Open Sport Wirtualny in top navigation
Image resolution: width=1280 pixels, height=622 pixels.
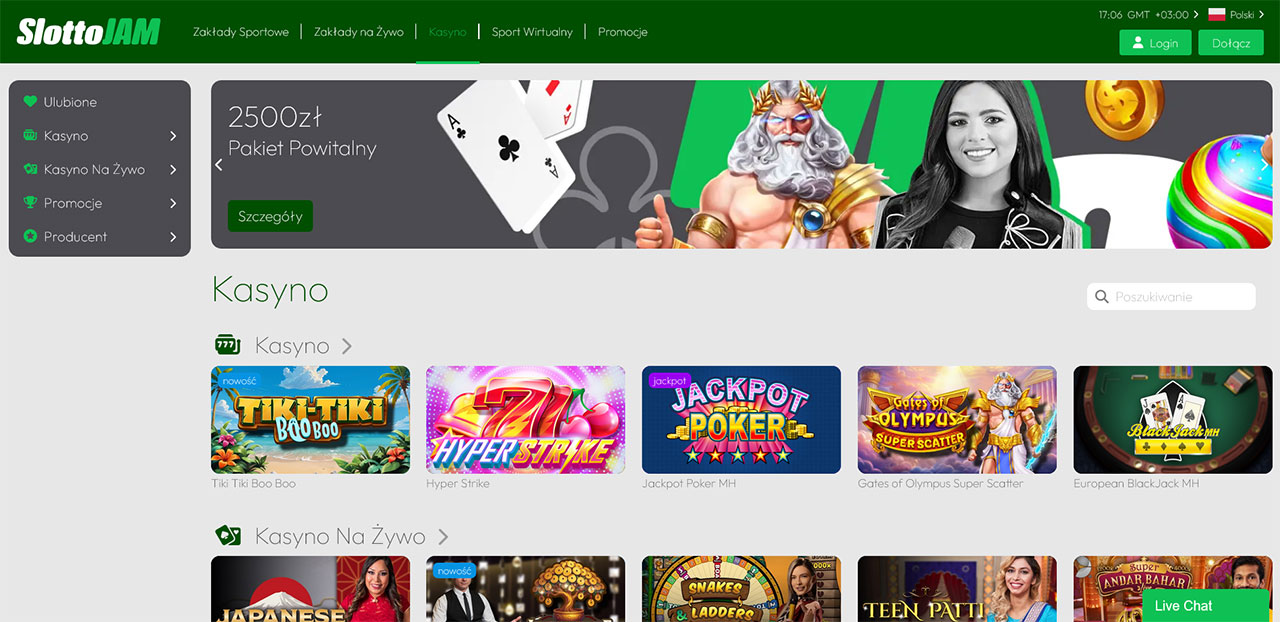point(532,32)
